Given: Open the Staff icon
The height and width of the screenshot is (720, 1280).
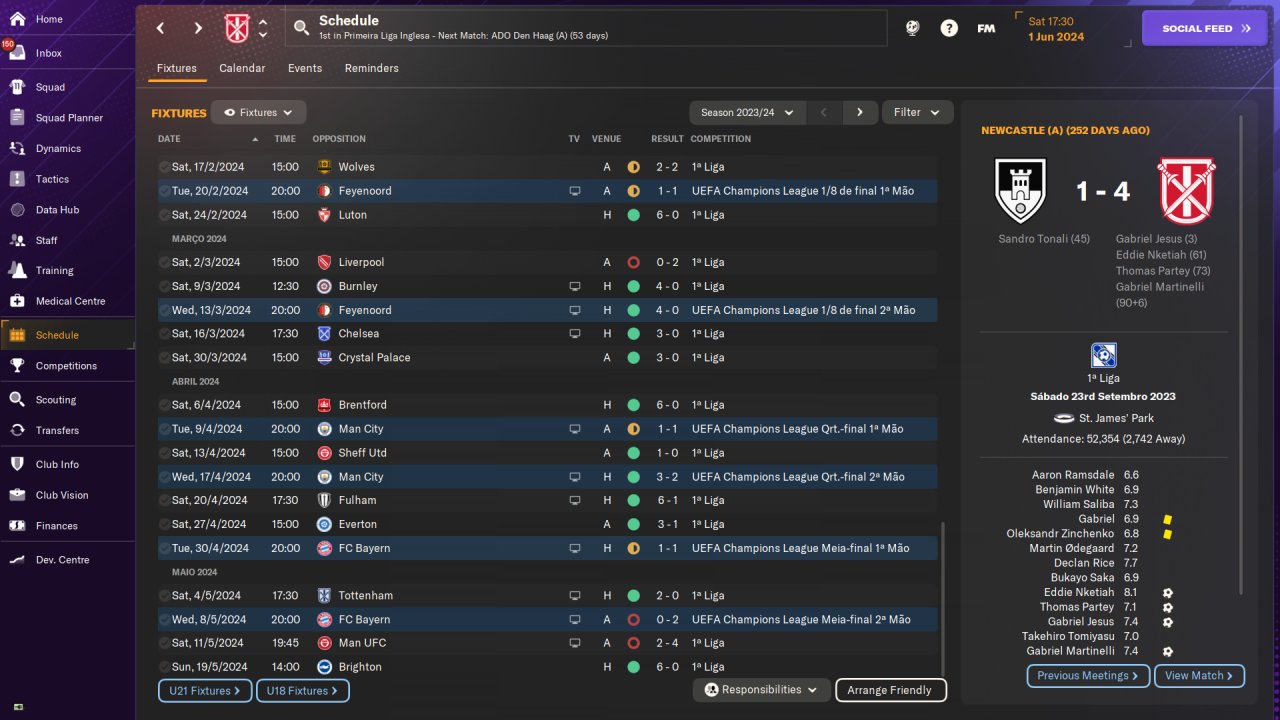Looking at the screenshot, I should (x=17, y=240).
